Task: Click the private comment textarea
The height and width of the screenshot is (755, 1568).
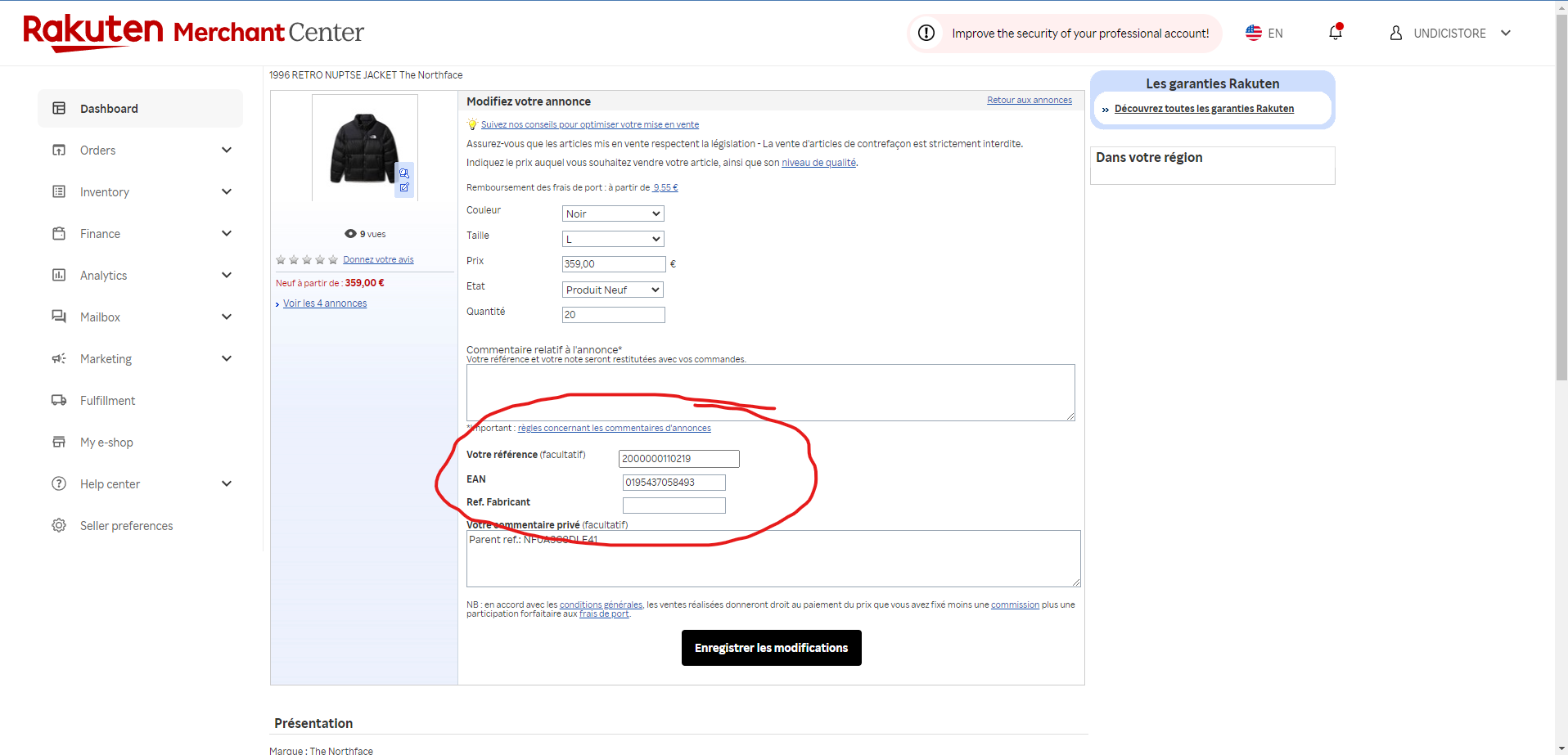Action: tap(773, 559)
